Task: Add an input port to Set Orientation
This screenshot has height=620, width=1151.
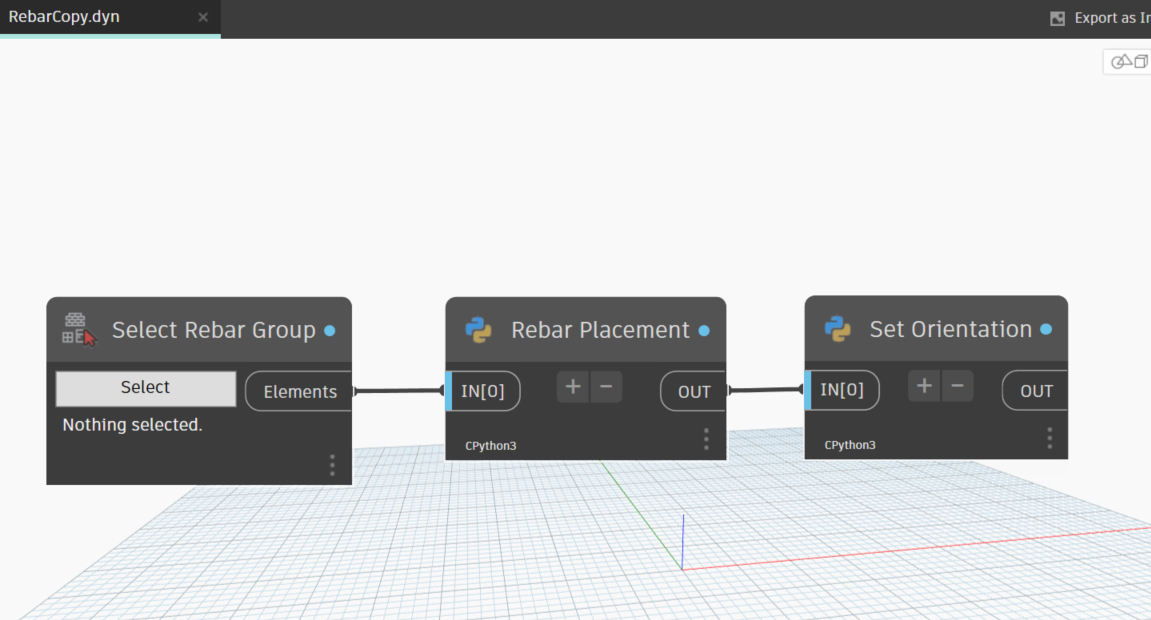Action: (x=924, y=386)
